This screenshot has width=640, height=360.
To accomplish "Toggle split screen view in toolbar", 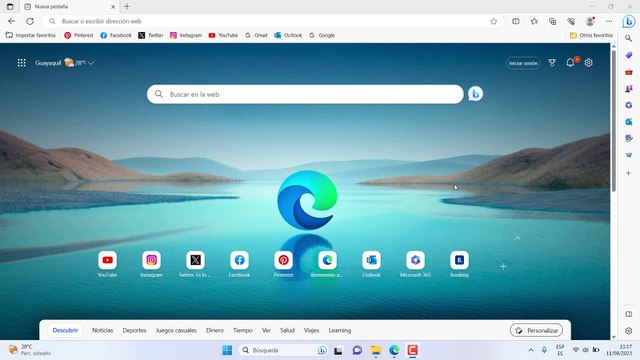I will pyautogui.click(x=516, y=21).
